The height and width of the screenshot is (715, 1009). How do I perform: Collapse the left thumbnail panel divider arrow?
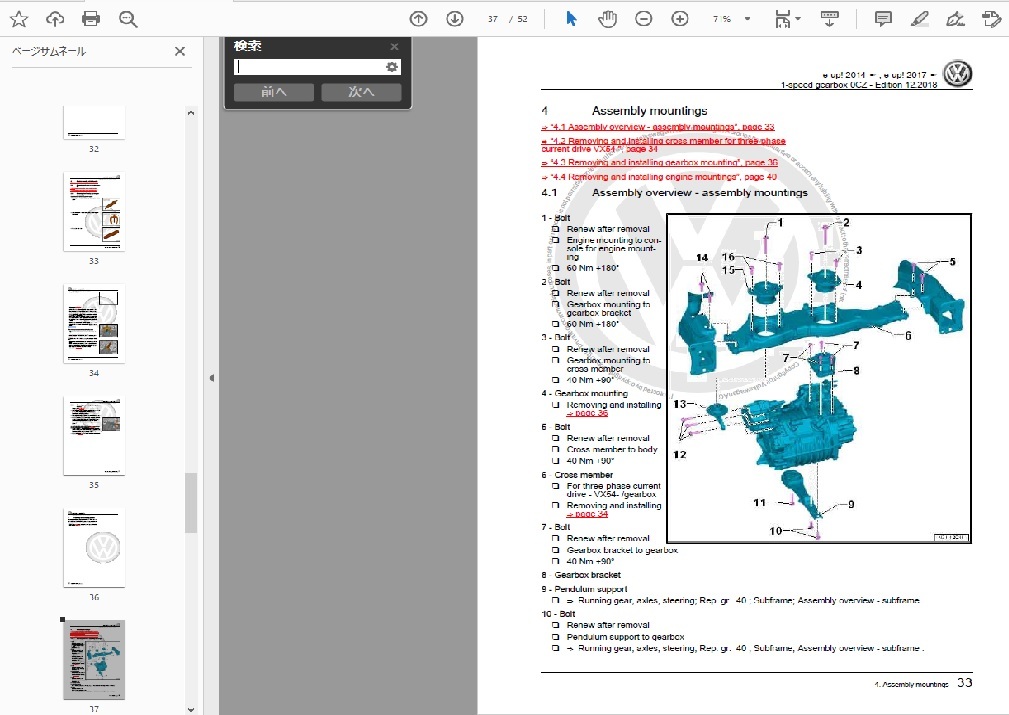[211, 378]
